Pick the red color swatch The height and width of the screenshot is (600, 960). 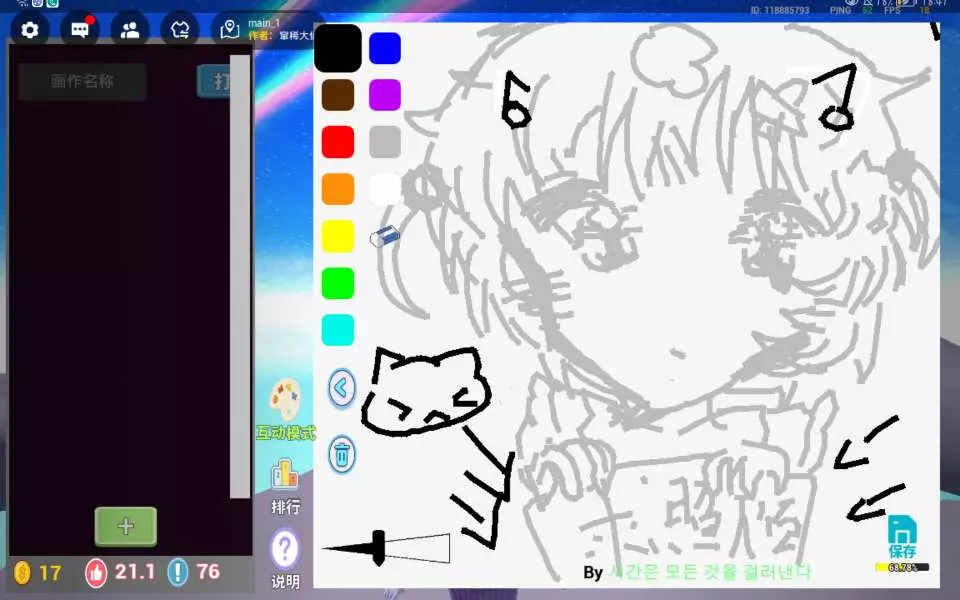click(x=338, y=142)
